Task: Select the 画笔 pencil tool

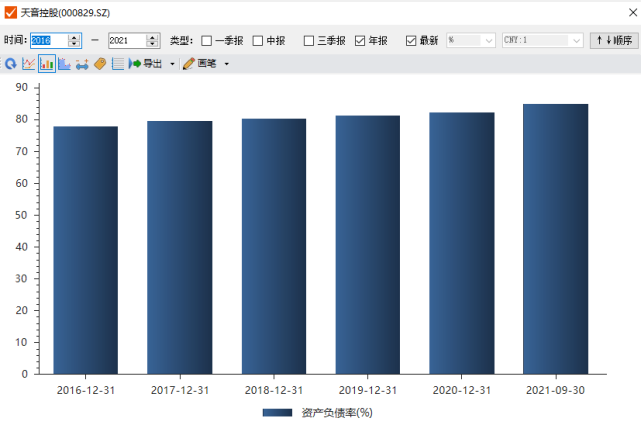Action: point(199,64)
